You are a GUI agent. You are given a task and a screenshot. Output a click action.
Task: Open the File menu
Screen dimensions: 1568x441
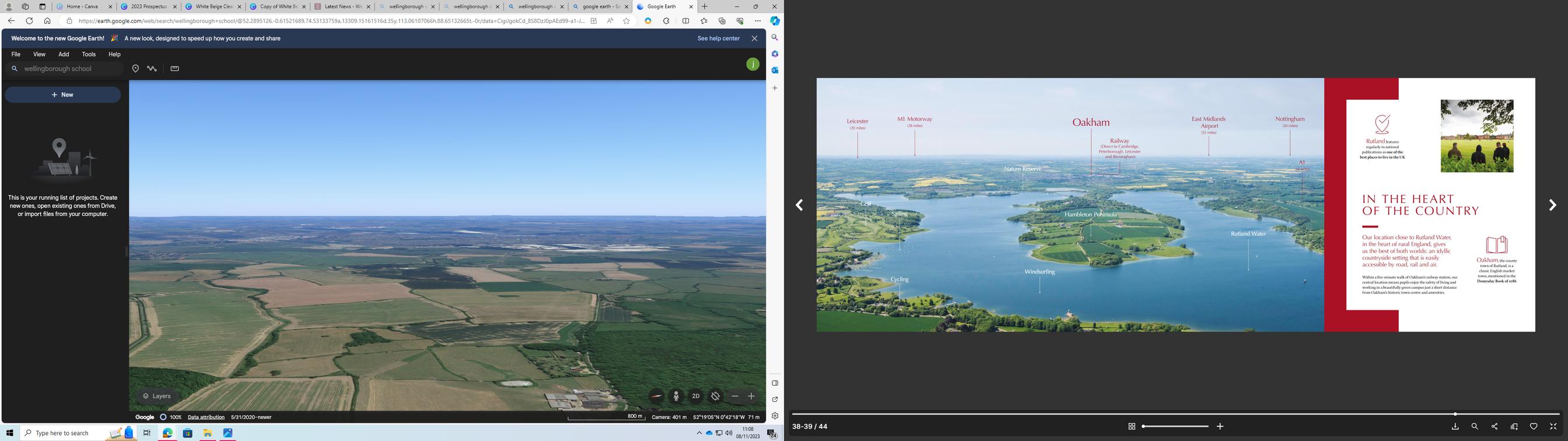[16, 54]
